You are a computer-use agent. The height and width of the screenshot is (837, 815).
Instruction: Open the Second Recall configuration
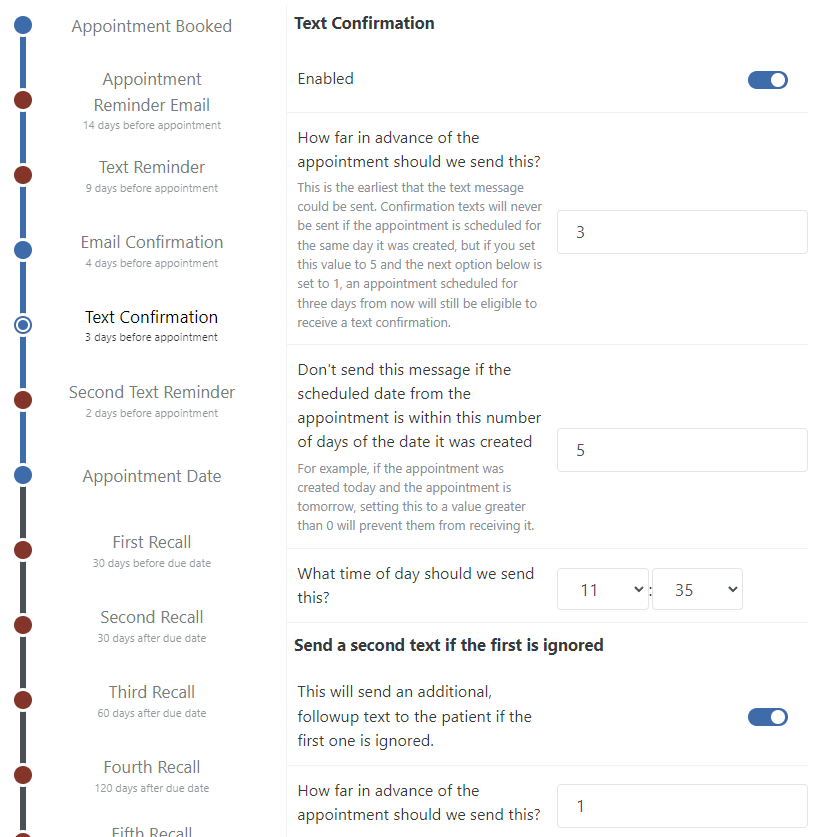(x=151, y=617)
